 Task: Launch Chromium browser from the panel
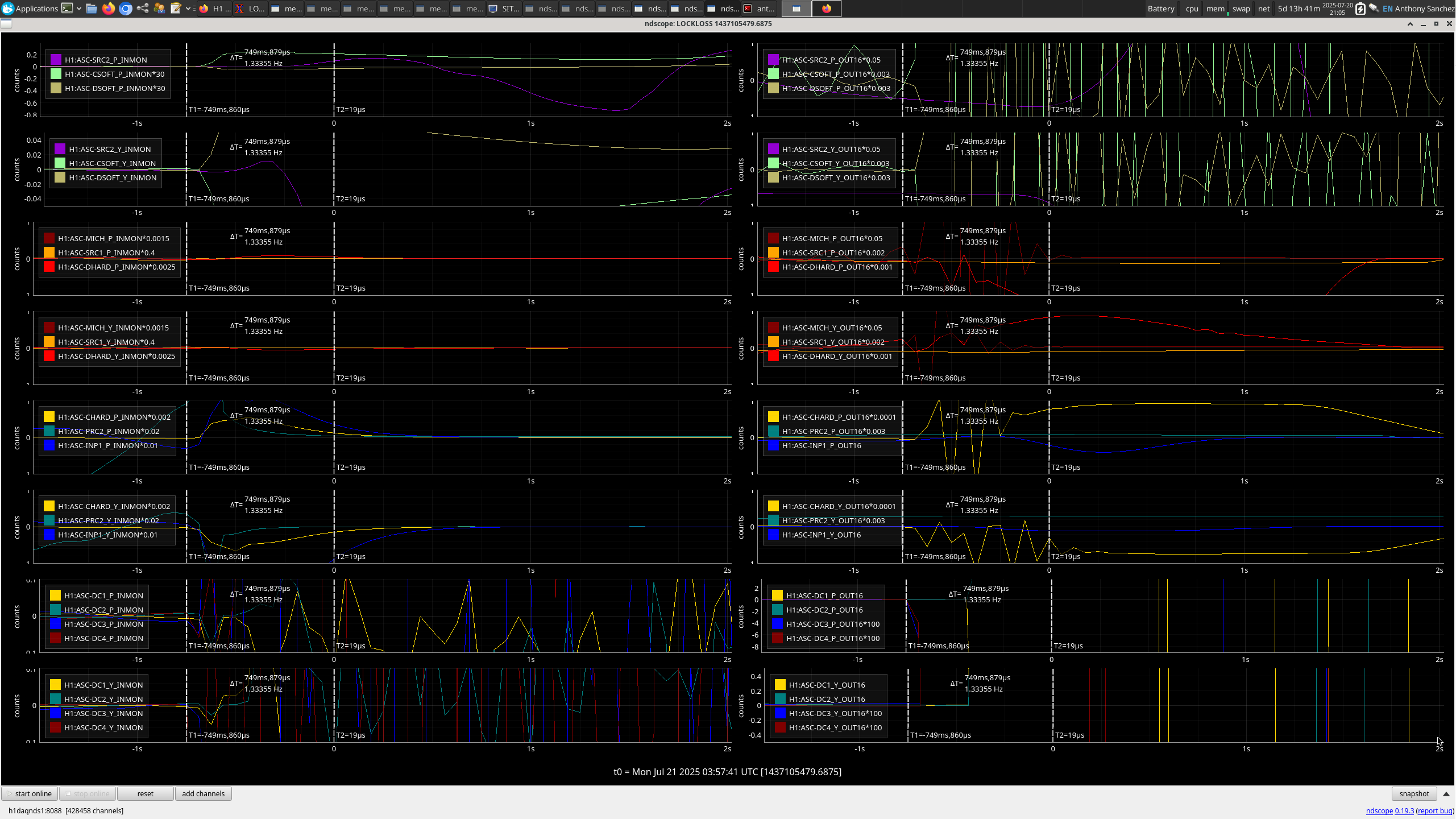(x=126, y=8)
